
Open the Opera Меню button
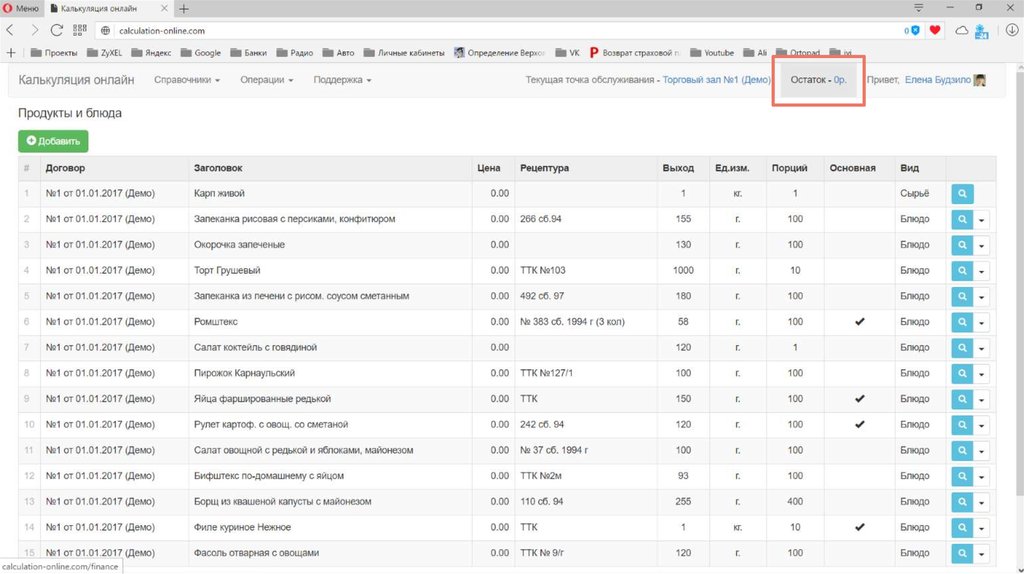click(x=22, y=8)
